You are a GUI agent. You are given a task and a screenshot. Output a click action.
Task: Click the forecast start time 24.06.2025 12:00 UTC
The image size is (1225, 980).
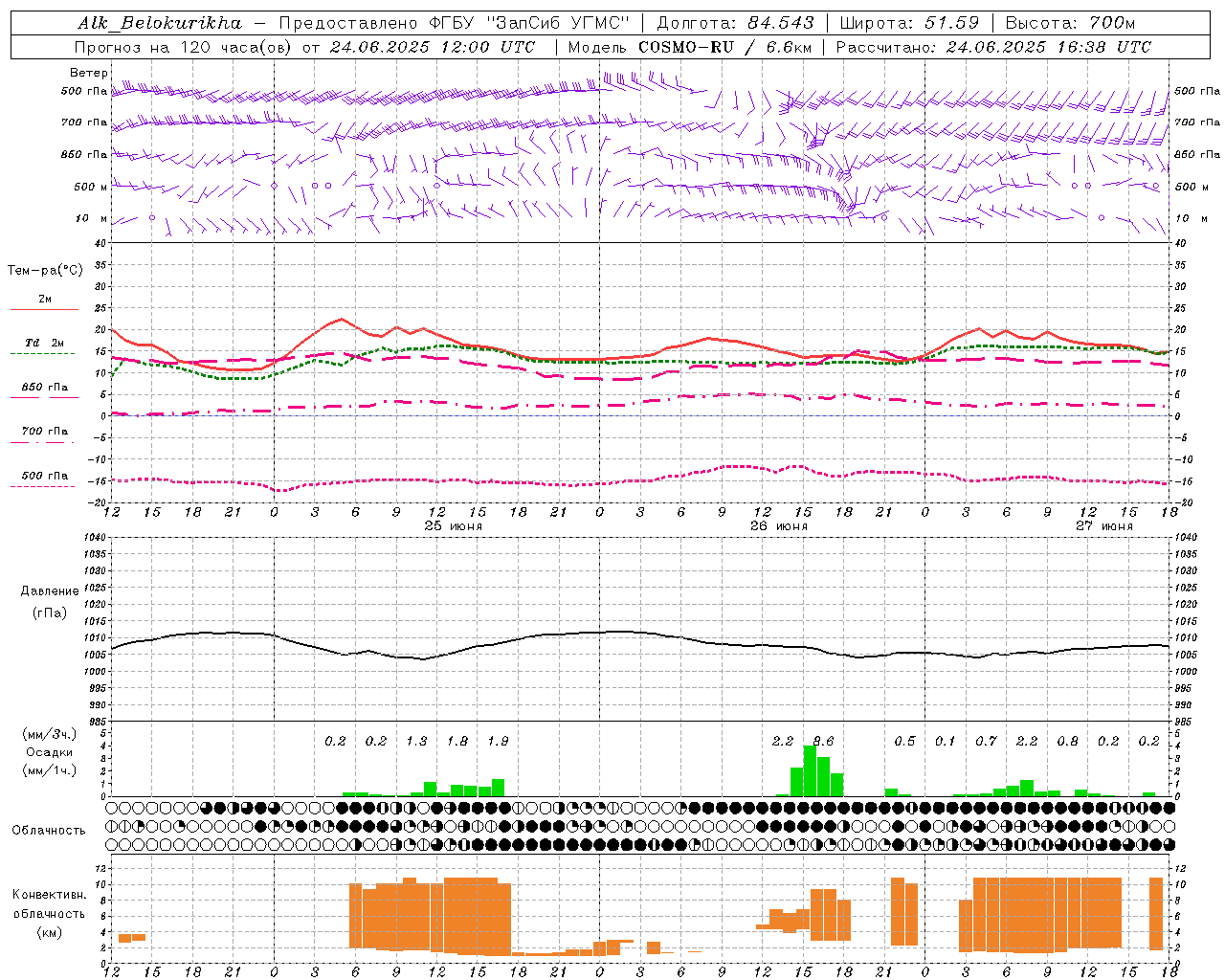432,47
